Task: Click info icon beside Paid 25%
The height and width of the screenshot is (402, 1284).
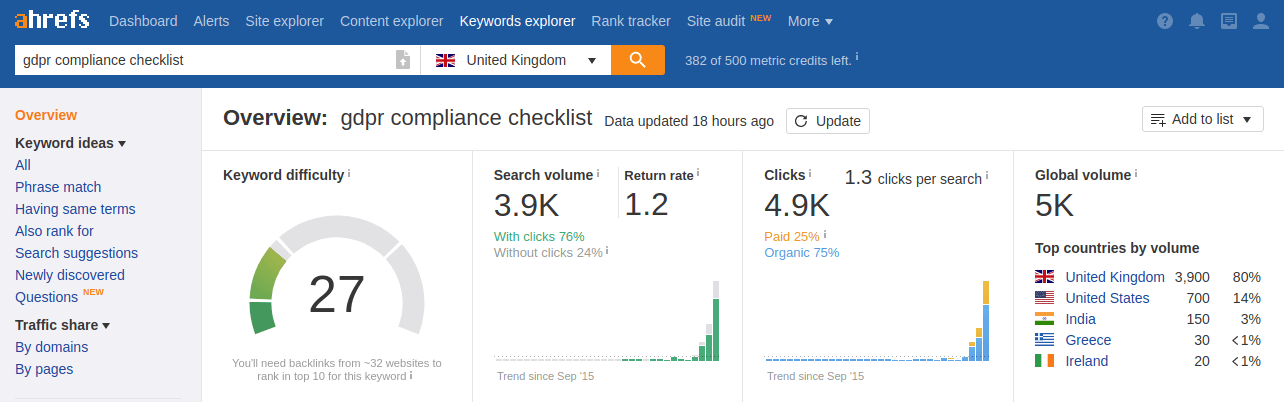Action: [x=825, y=235]
